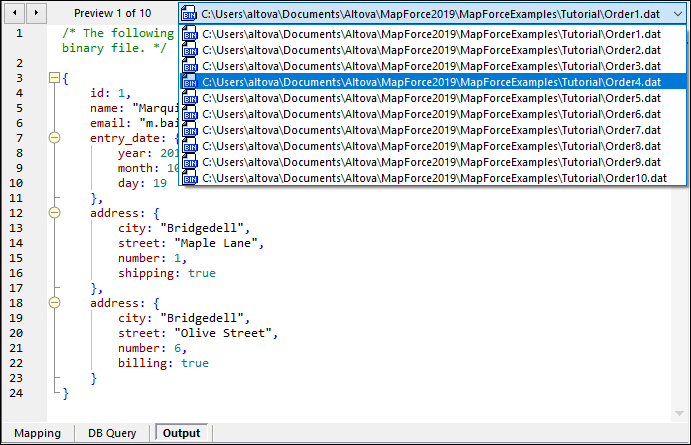This screenshot has height=445, width=691.
Task: Collapse the entry_date block fold marker
Action: click(54, 138)
